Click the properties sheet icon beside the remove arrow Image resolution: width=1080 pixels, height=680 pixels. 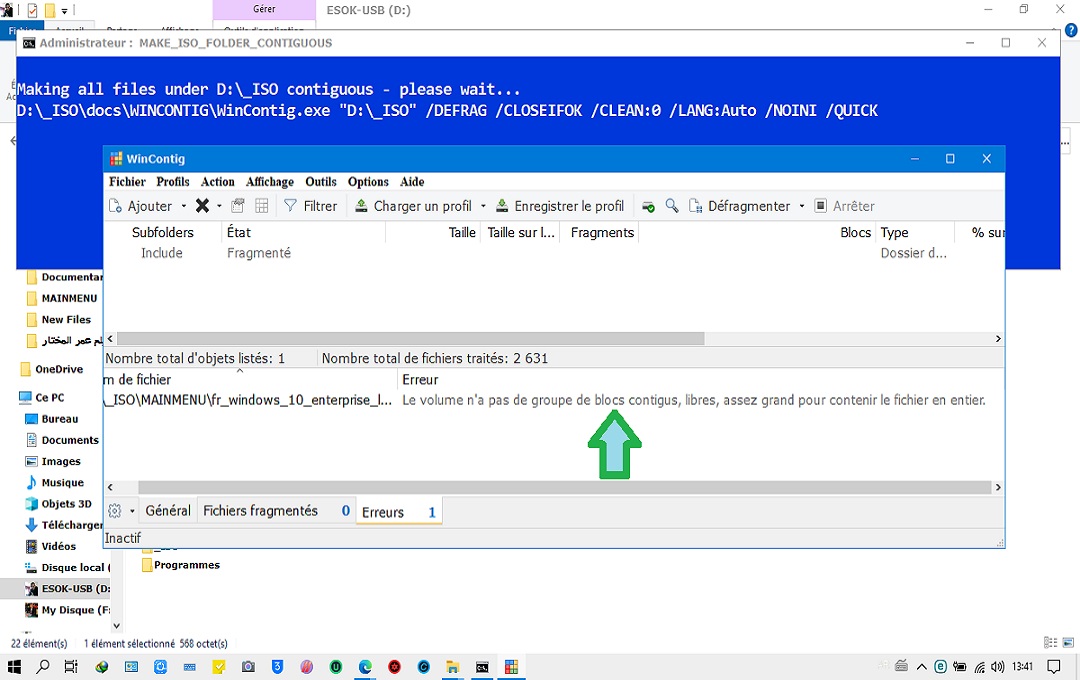pos(238,206)
